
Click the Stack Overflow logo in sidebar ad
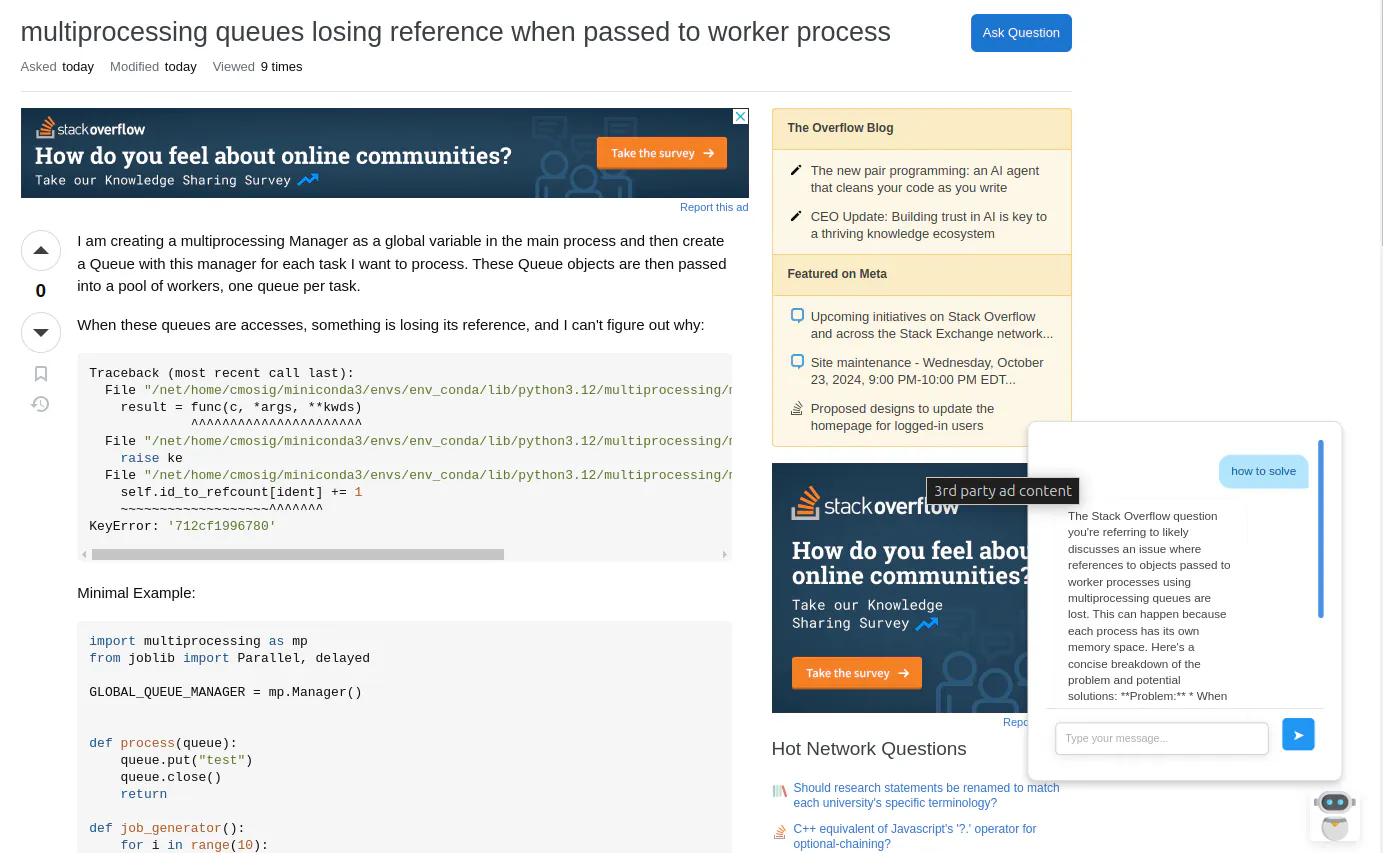click(875, 504)
